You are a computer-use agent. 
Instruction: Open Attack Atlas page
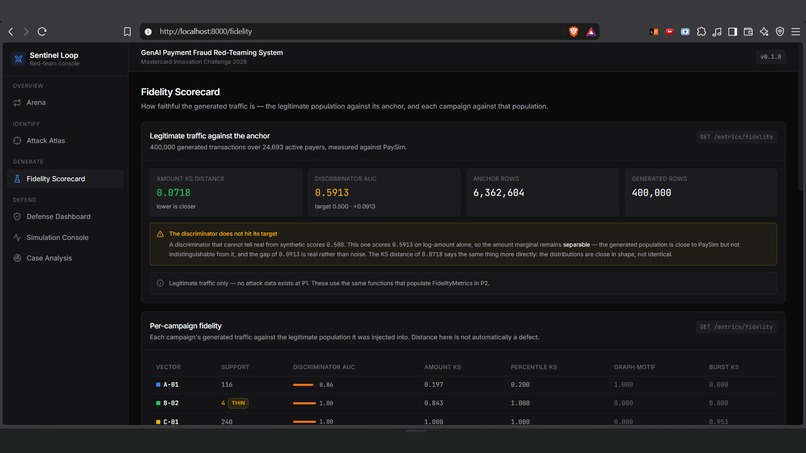65,140
